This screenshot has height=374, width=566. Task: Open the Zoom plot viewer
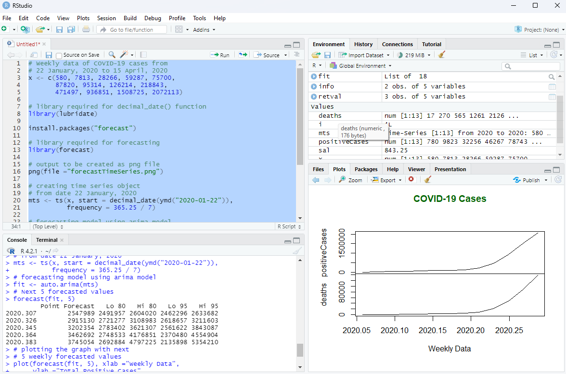point(351,180)
